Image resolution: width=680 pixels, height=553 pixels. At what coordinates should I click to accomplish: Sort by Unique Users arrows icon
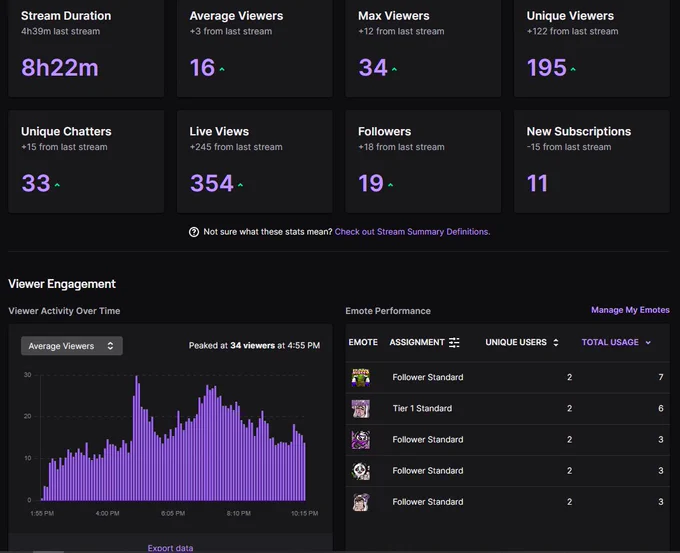click(x=556, y=343)
